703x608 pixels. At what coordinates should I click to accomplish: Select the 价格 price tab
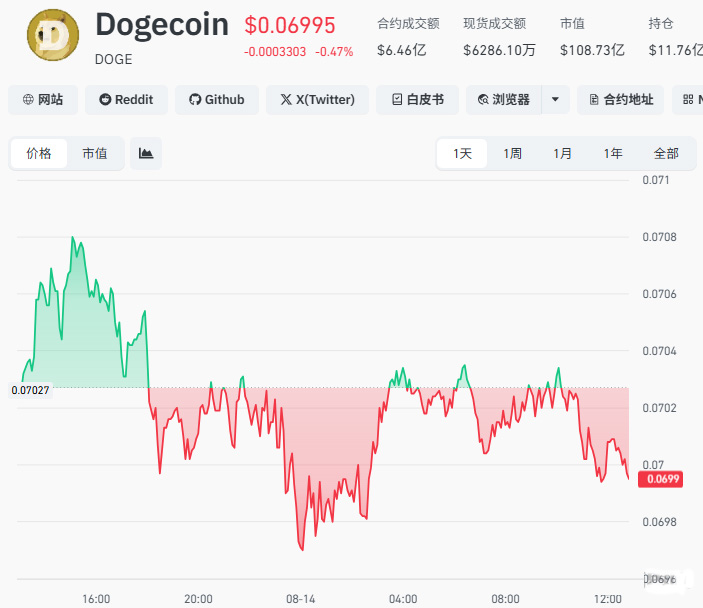coord(39,154)
